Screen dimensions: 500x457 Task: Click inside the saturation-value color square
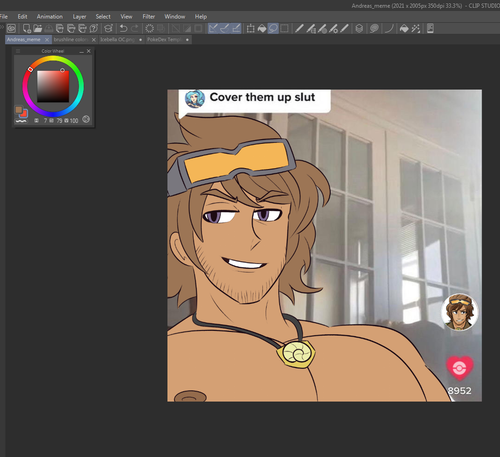coord(53,86)
